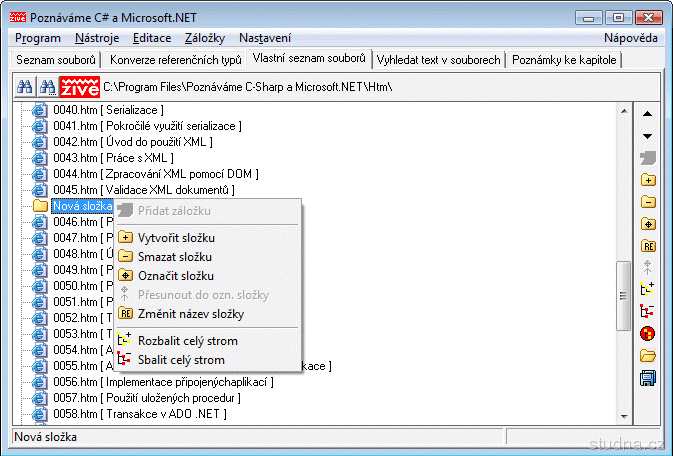Choose Označit složku in context menu

[208, 276]
